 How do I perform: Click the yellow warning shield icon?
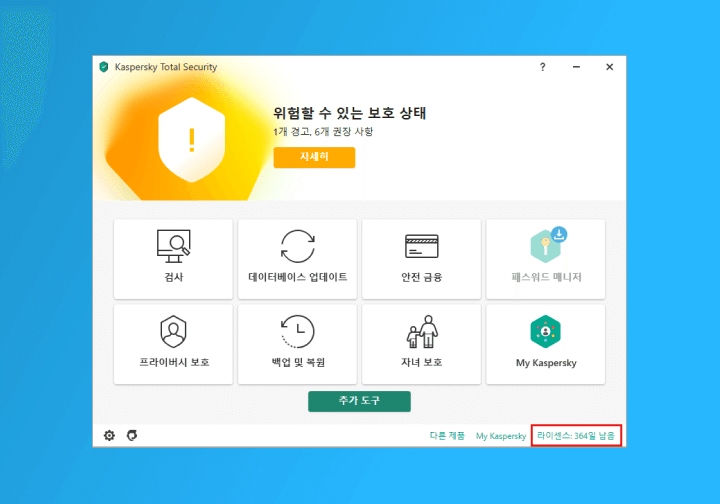pyautogui.click(x=192, y=140)
